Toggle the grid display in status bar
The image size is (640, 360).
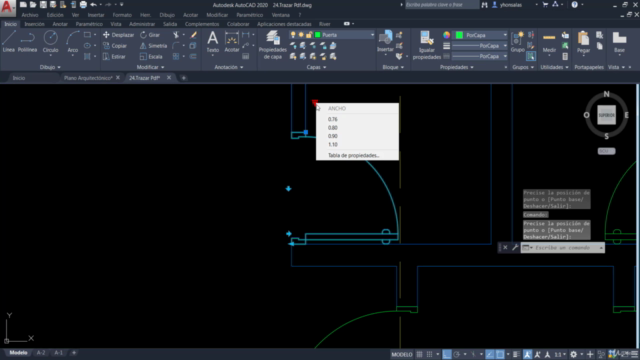click(419, 354)
